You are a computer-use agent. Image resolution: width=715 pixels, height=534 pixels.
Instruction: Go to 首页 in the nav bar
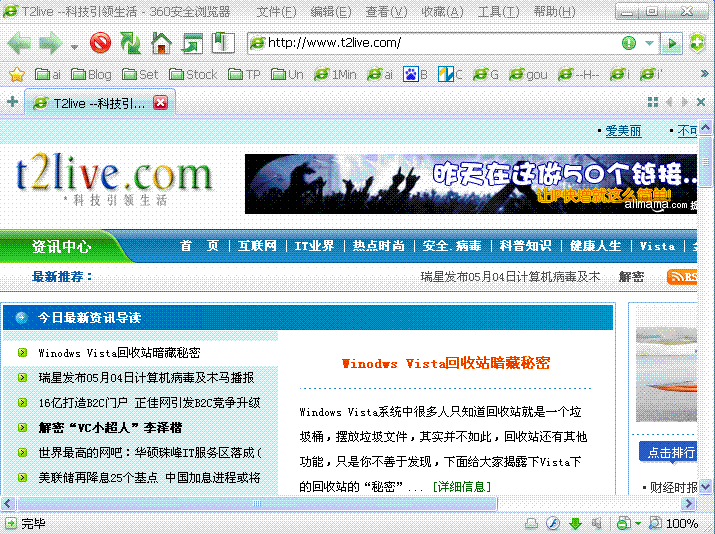coord(200,246)
